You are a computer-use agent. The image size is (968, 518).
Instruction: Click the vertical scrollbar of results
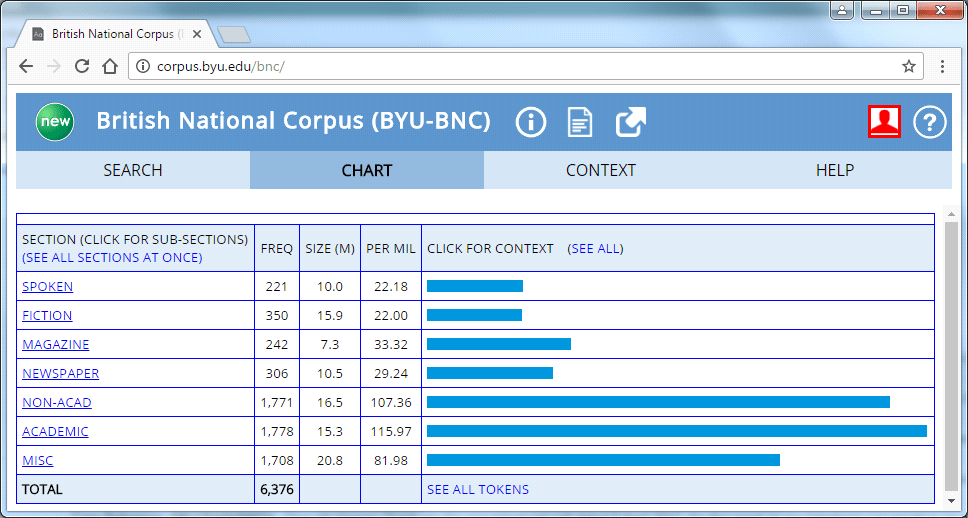(x=950, y=350)
